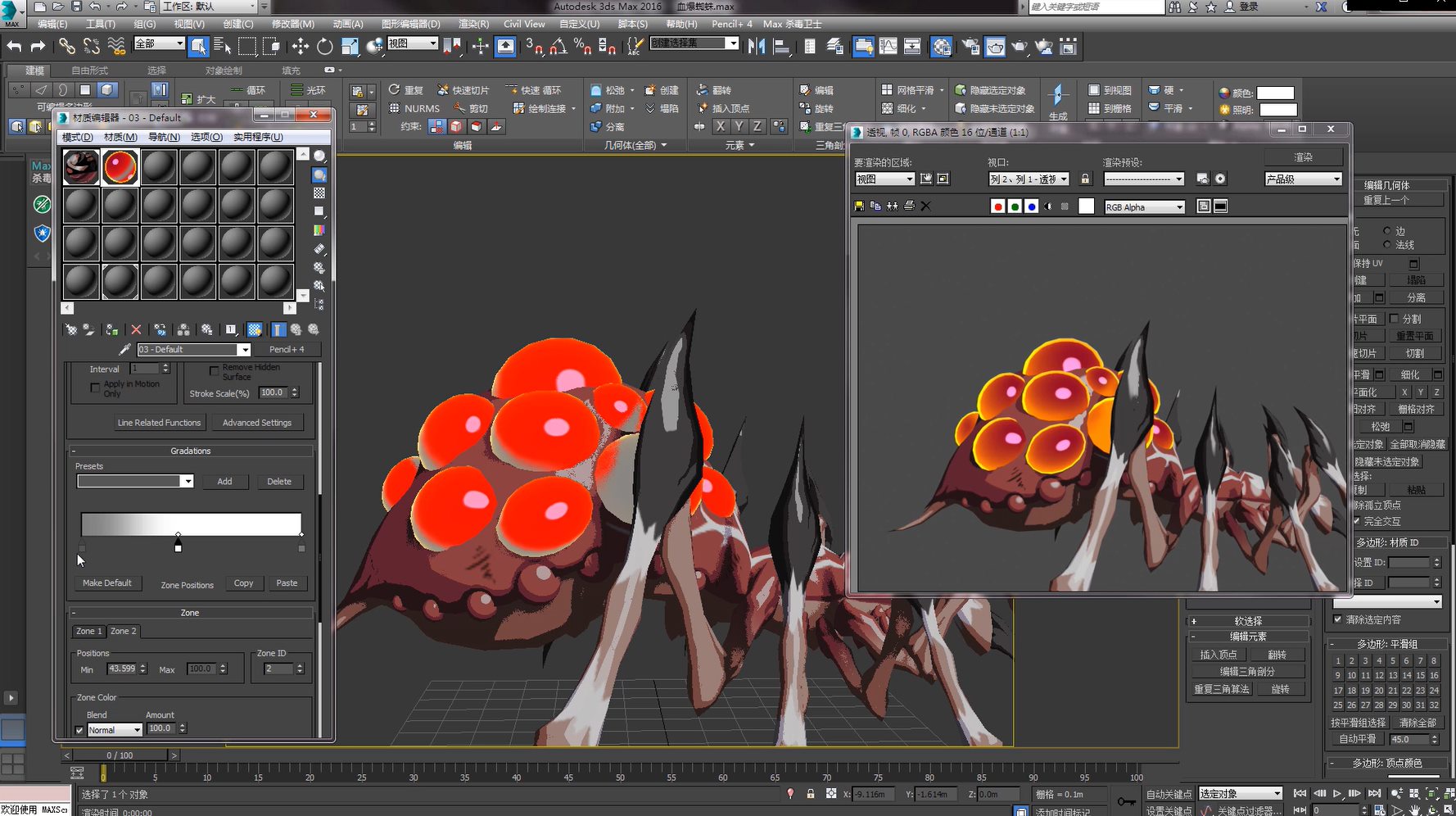The height and width of the screenshot is (816, 1456).
Task: Click the Make Default button
Action: tap(107, 583)
